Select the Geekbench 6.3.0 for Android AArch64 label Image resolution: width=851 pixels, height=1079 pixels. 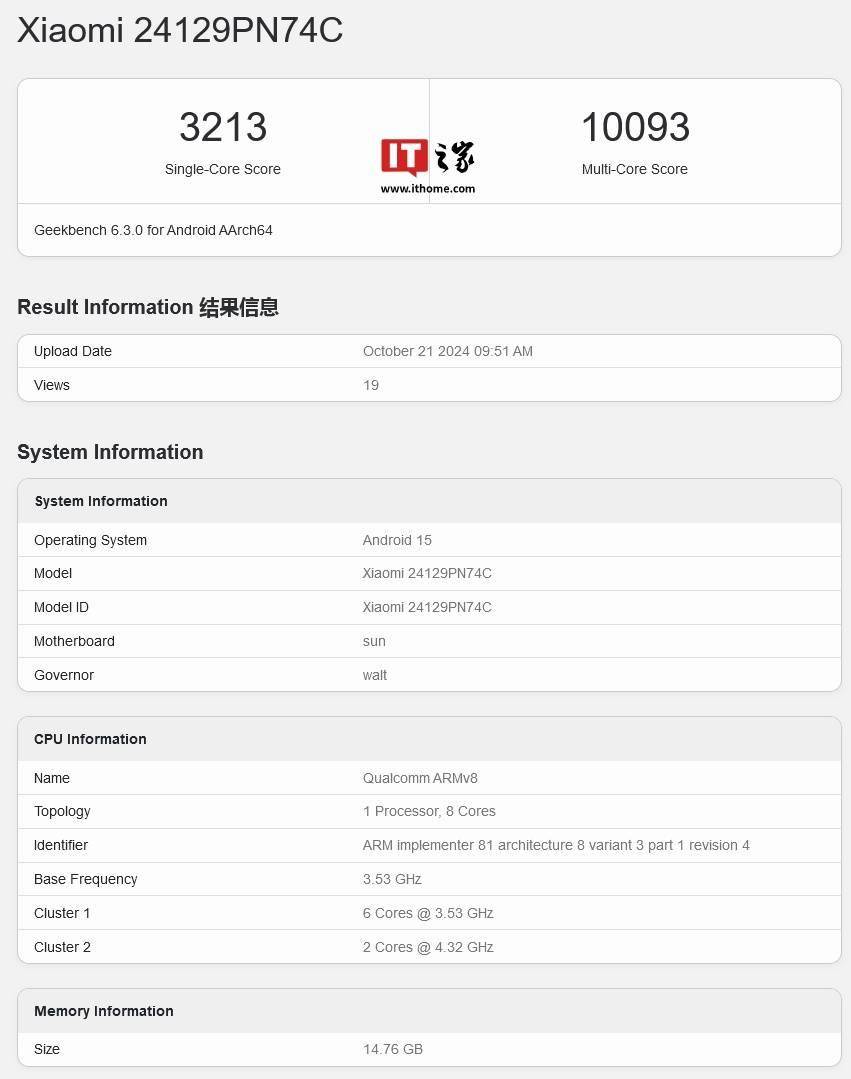tap(152, 230)
